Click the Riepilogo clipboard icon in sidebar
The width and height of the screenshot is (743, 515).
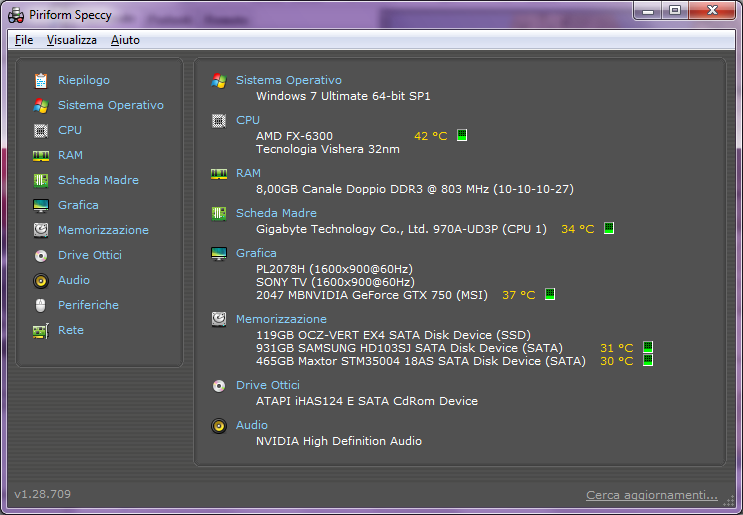coord(41,81)
